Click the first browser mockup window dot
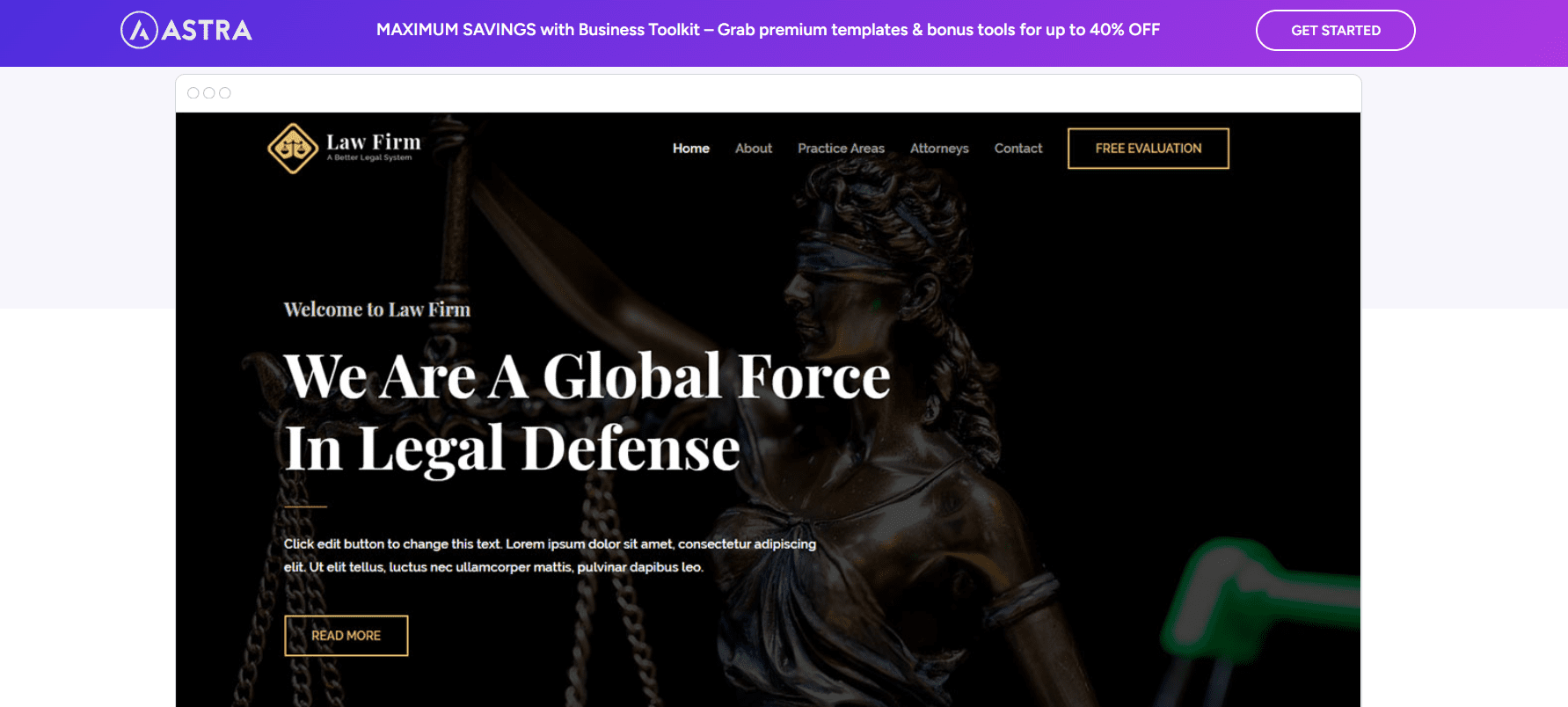The width and height of the screenshot is (1568, 707). 193,93
